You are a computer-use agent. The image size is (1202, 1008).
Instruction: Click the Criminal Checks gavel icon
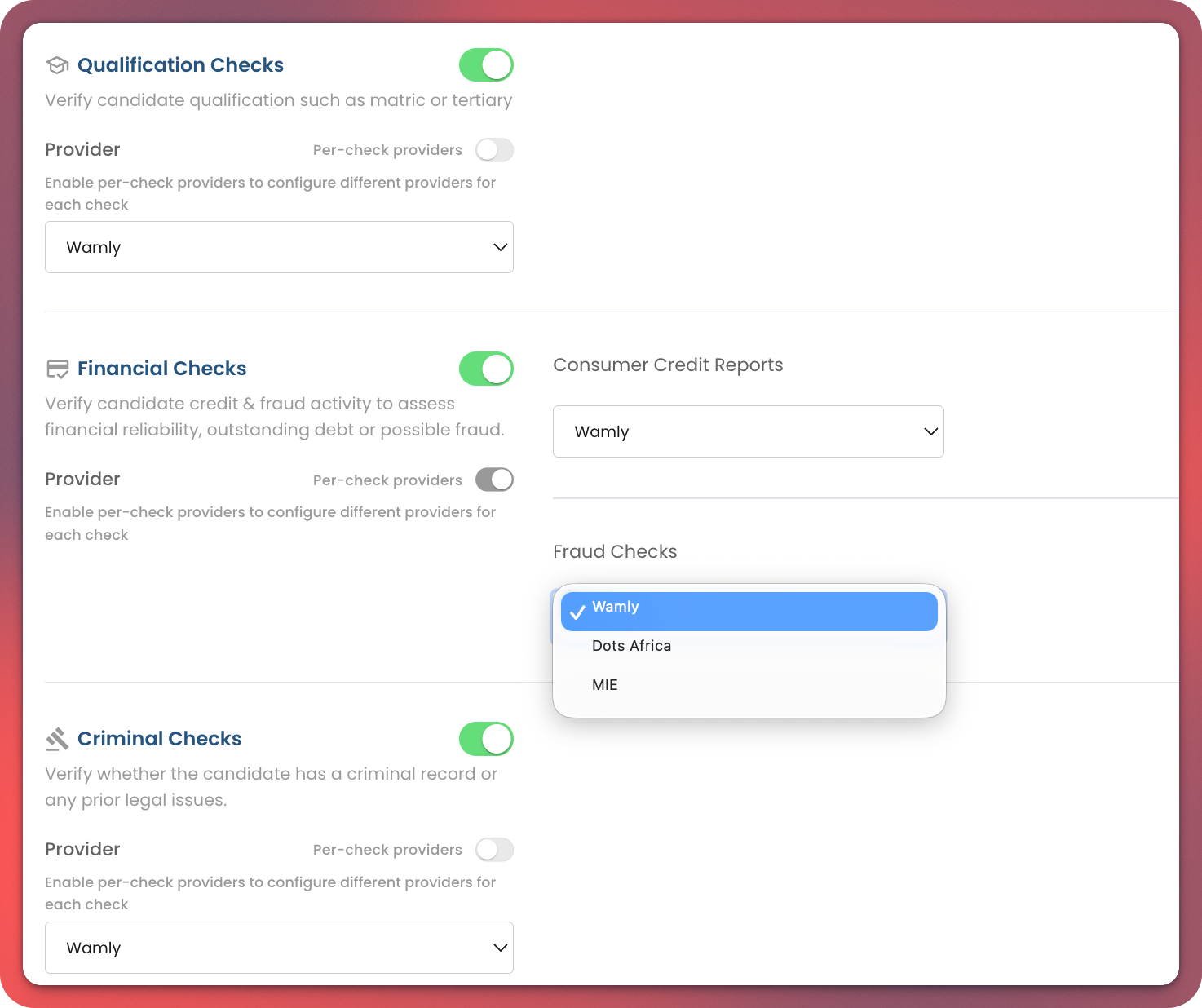click(x=57, y=739)
